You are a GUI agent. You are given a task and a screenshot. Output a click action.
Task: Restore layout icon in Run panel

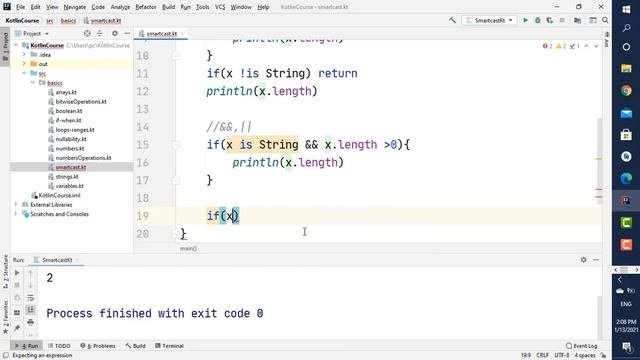17,313
